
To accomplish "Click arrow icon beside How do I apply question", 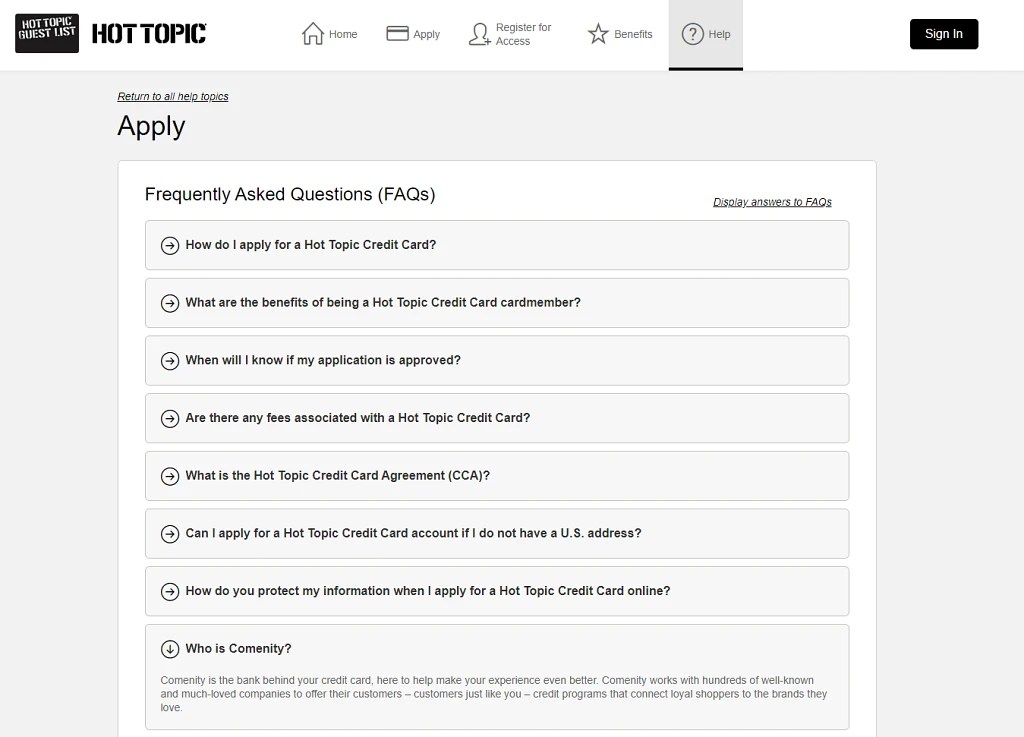I will click(x=170, y=245).
